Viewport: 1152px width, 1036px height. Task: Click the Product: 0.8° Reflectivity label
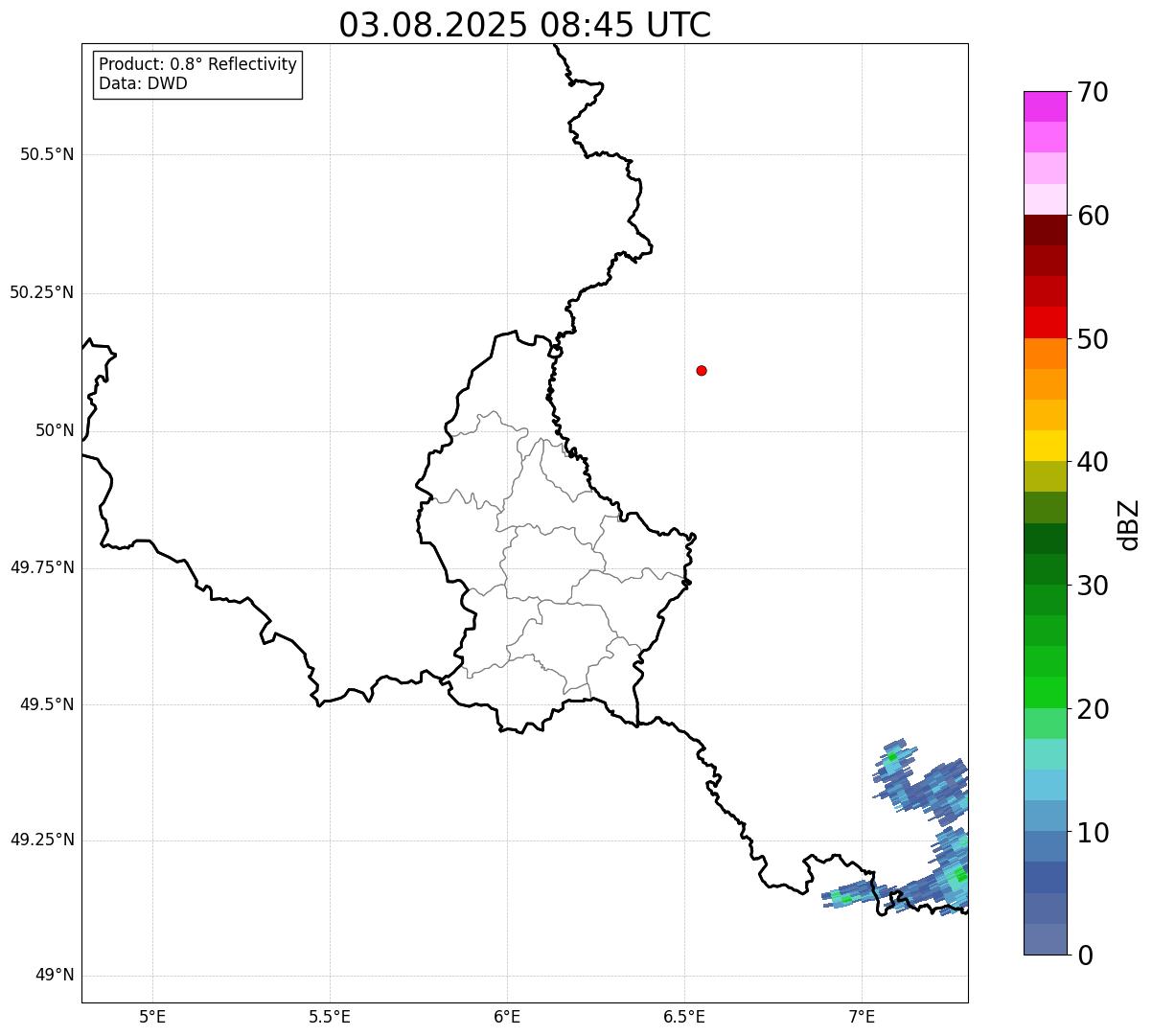[x=198, y=64]
